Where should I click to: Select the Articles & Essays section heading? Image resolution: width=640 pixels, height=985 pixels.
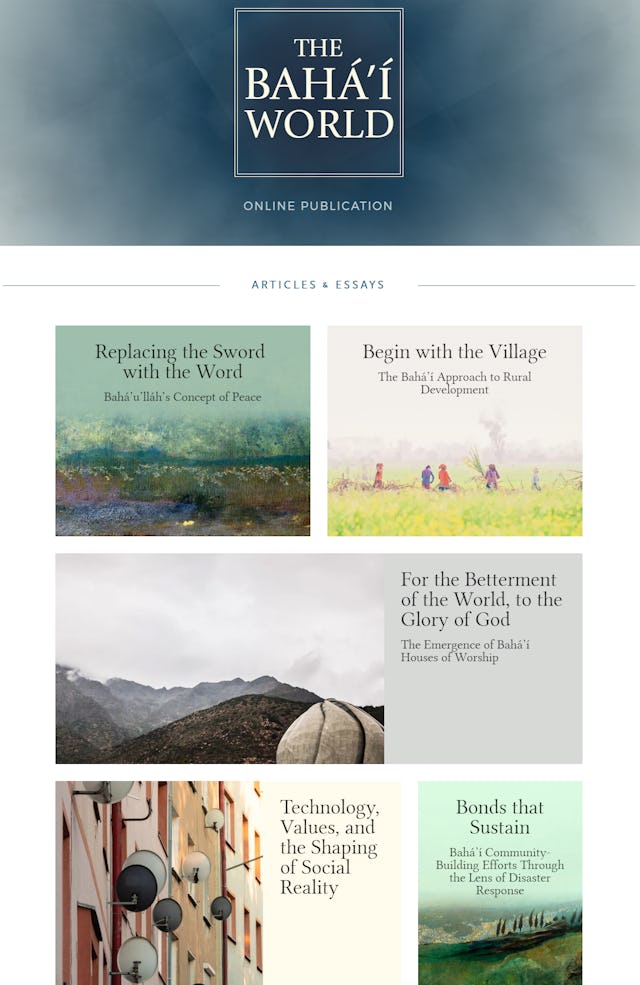[318, 285]
